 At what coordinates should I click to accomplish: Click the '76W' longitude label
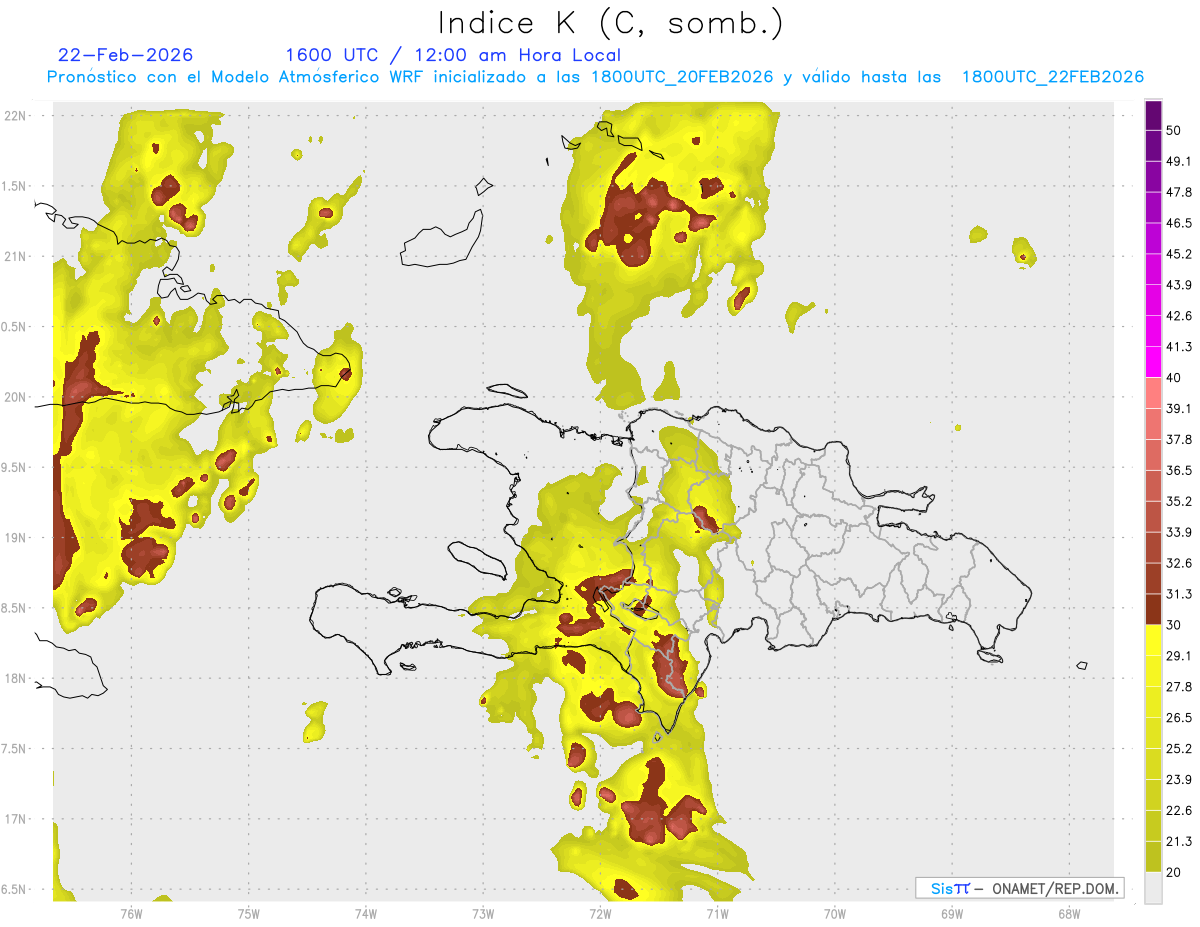(x=131, y=913)
